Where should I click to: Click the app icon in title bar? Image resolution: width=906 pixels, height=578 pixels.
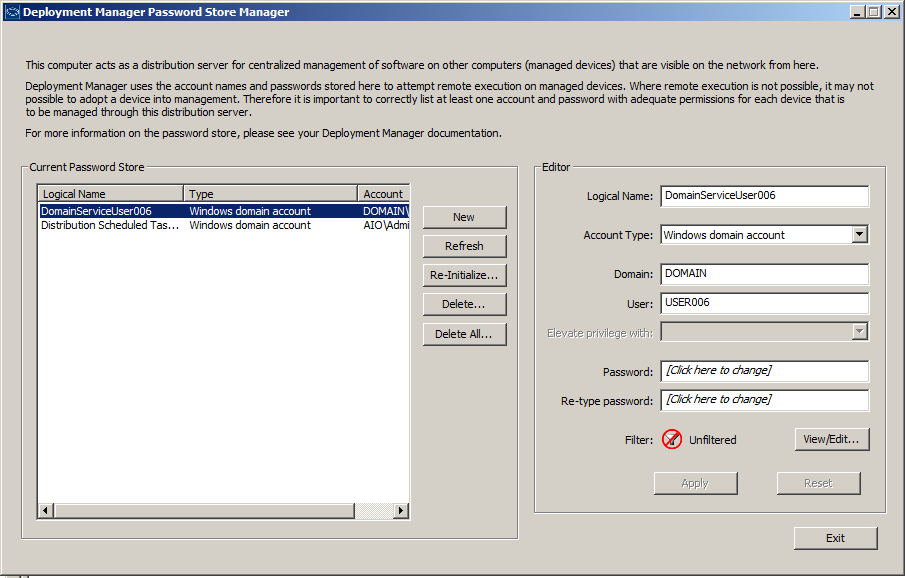[11, 12]
